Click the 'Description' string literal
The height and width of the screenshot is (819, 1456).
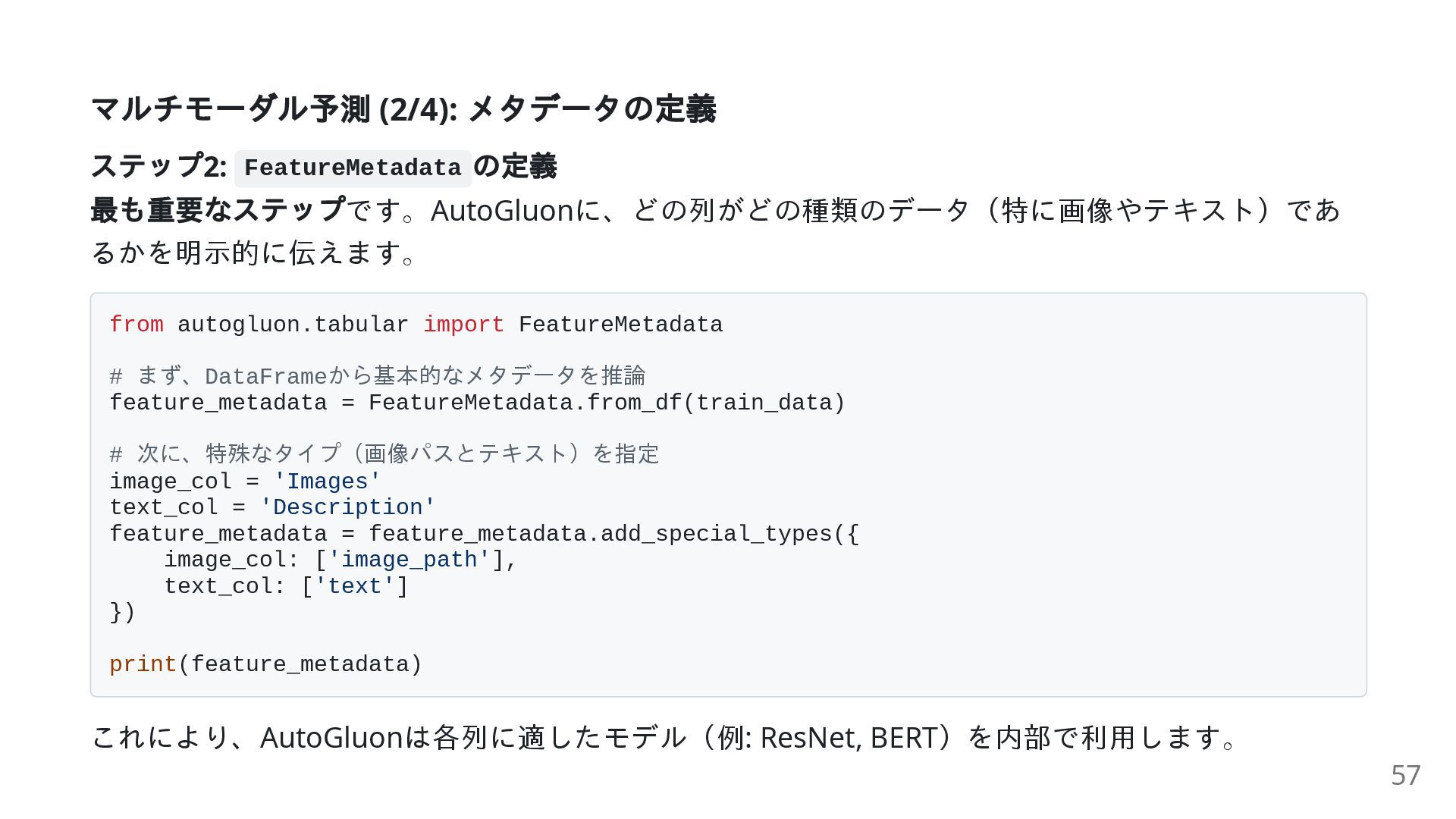coord(347,507)
